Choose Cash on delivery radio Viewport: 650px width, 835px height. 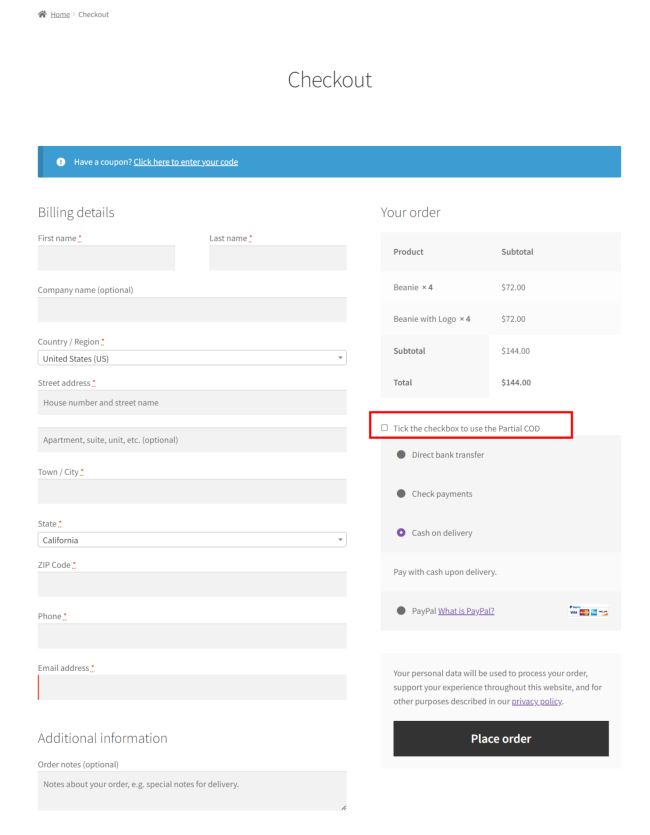(401, 533)
